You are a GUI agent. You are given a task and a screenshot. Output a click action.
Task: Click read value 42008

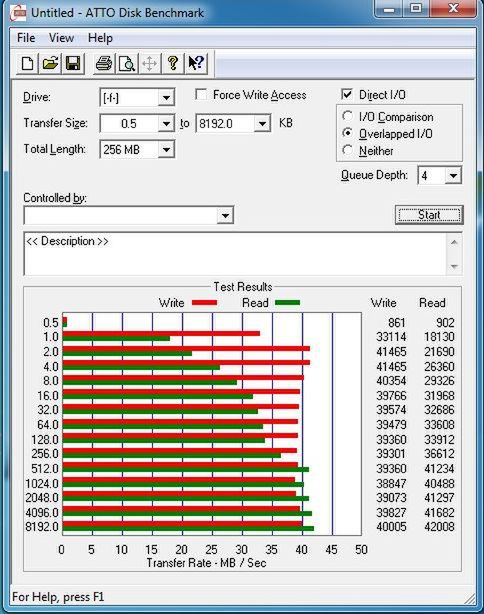[439, 527]
